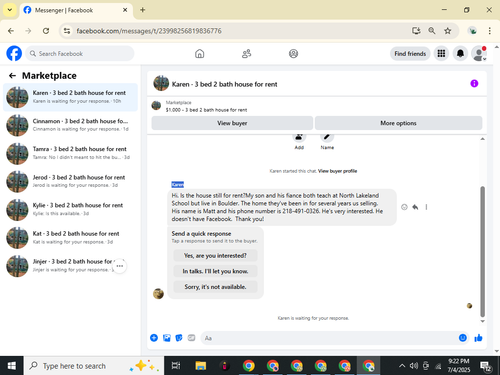Image resolution: width=500 pixels, height=375 pixels.
Task: Choose a GIF icon in composer
Action: pyautogui.click(x=191, y=338)
